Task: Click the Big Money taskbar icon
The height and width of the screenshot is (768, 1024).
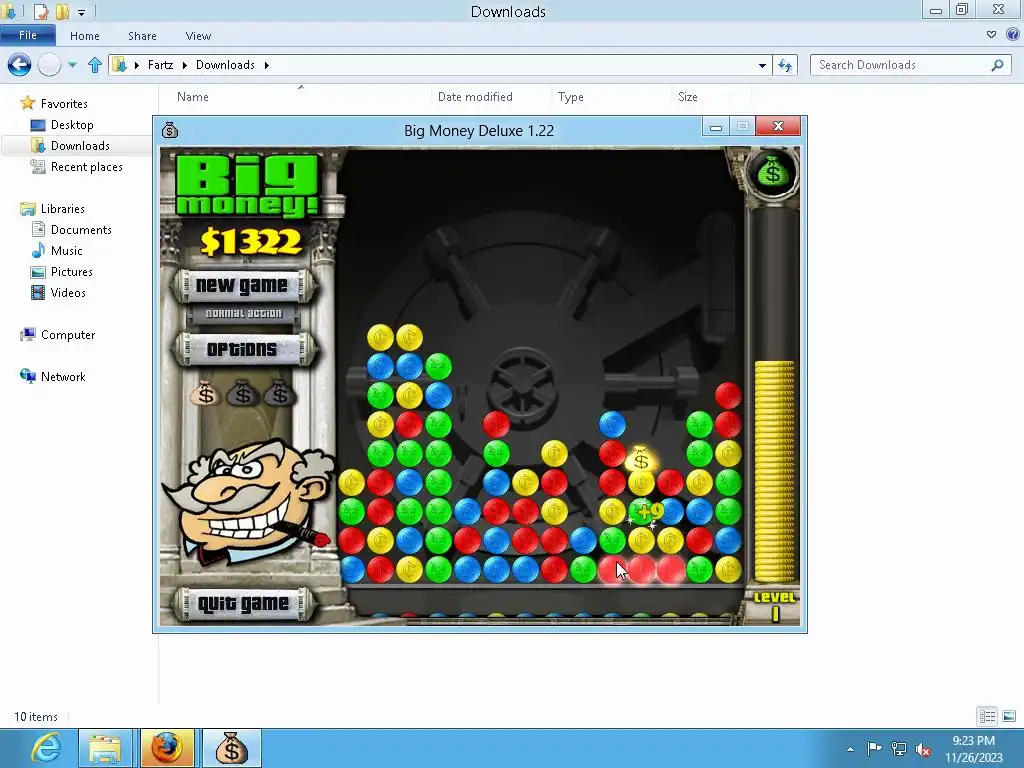Action: pos(232,748)
